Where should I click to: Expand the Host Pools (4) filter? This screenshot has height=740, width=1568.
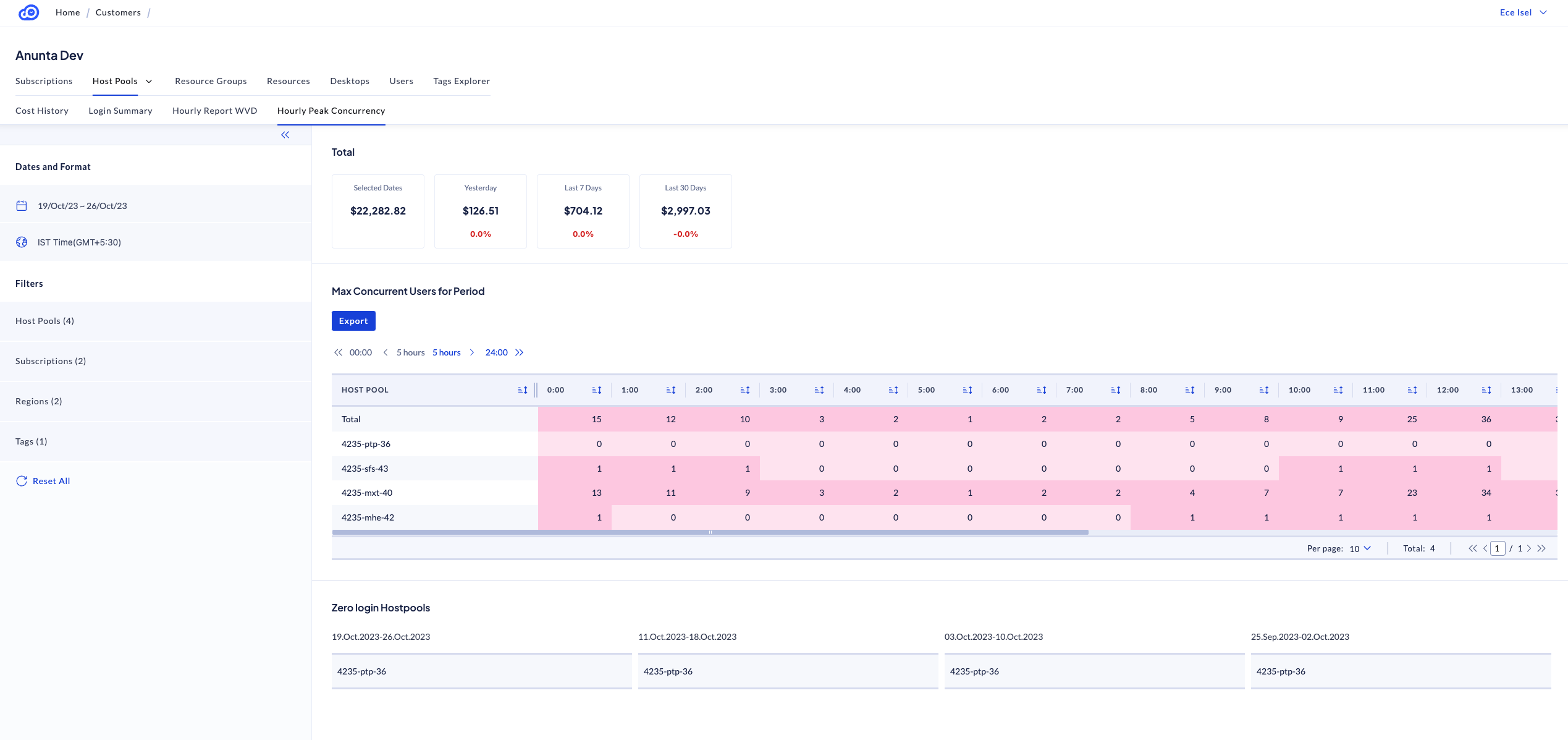tap(44, 321)
